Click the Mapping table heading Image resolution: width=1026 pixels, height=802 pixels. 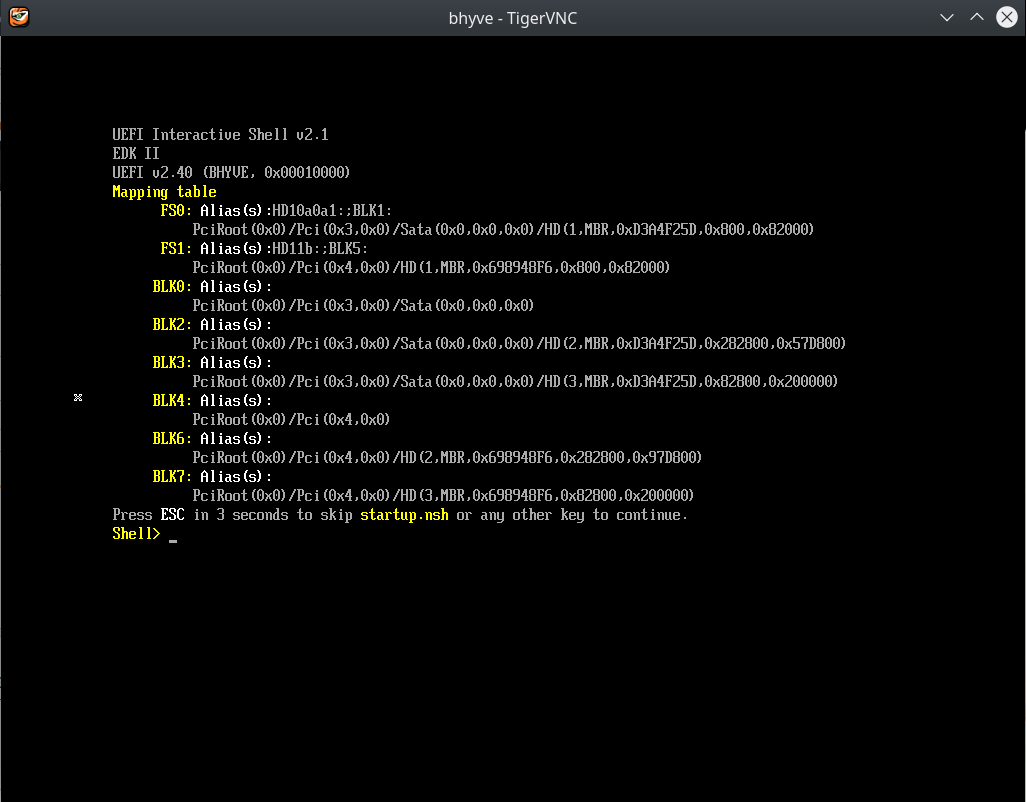(164, 191)
